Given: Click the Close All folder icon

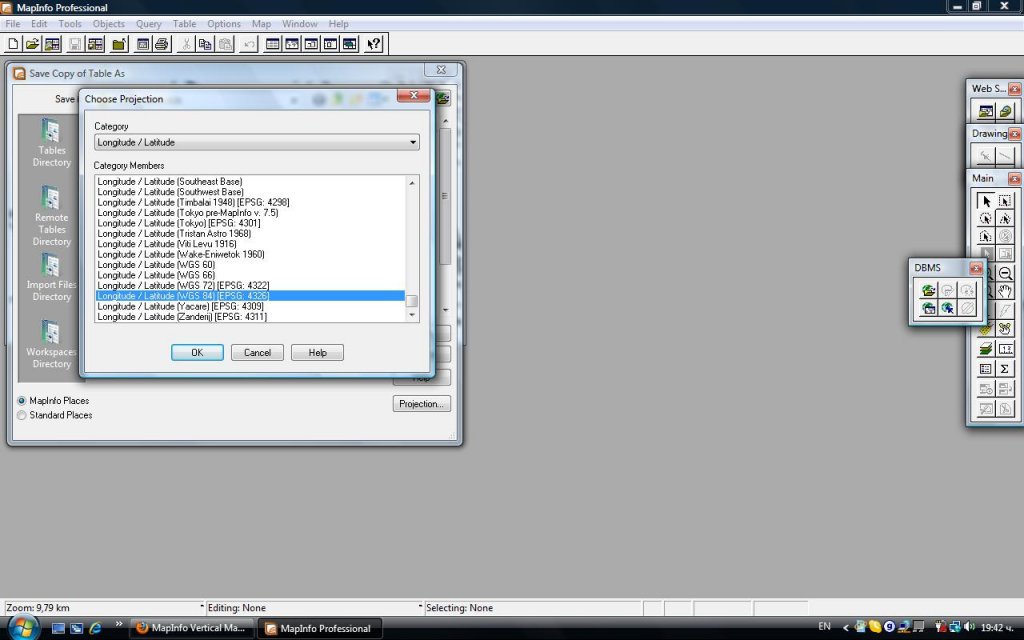Looking at the screenshot, I should 119,44.
